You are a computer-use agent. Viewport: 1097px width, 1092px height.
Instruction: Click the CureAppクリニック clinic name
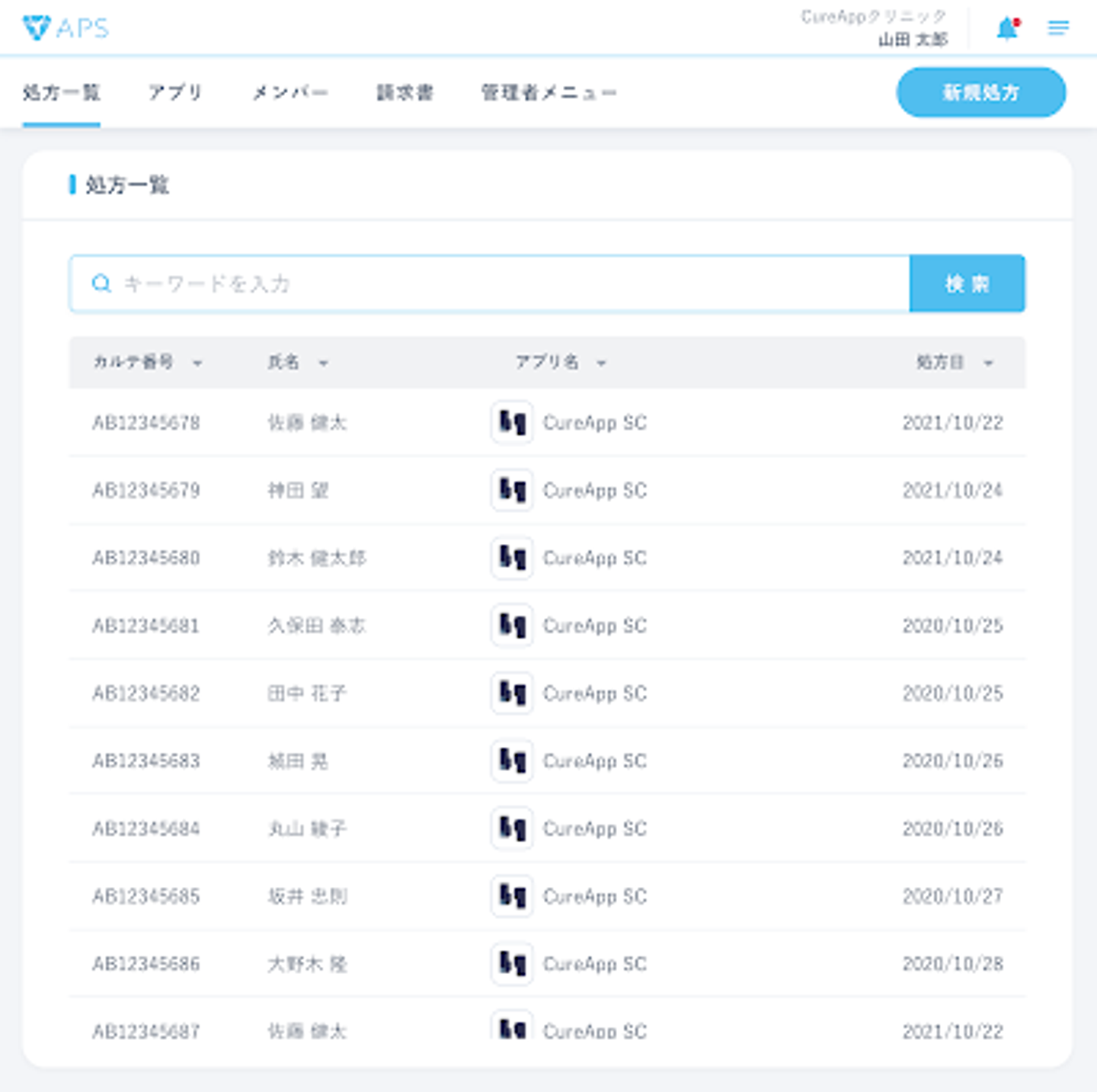click(874, 17)
